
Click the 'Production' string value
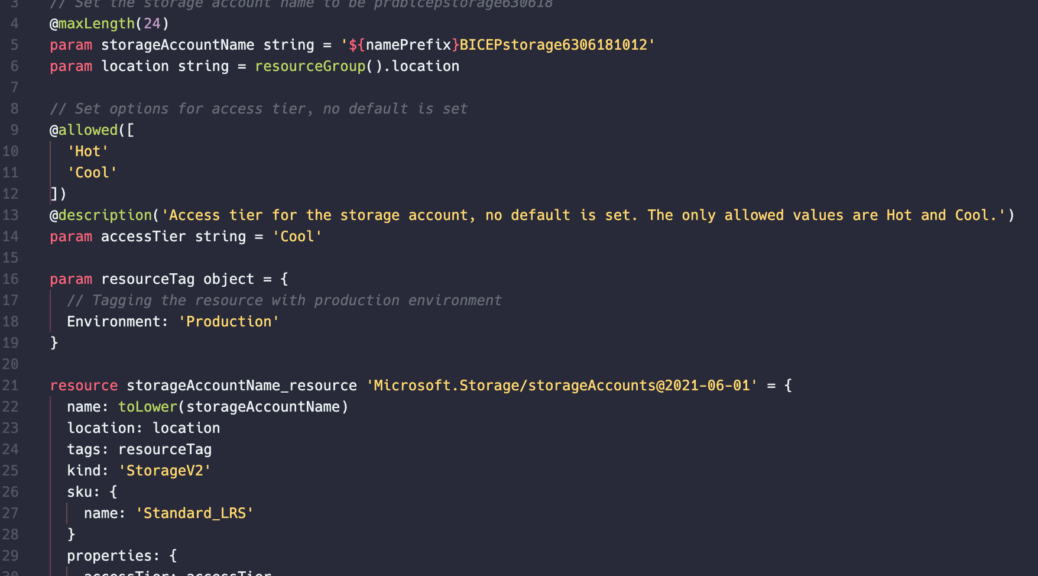(x=228, y=321)
